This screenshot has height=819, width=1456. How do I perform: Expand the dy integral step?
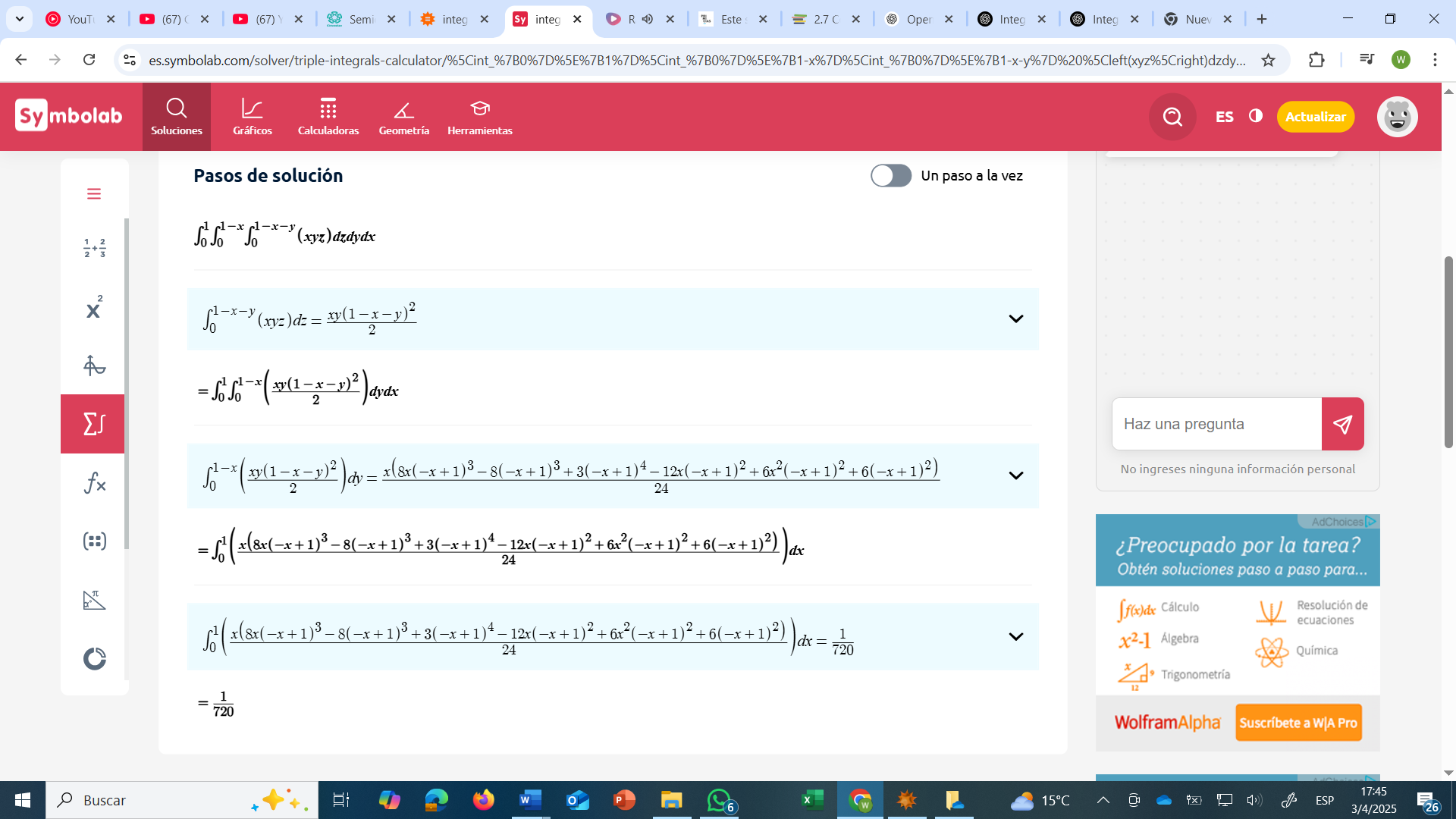1015,476
